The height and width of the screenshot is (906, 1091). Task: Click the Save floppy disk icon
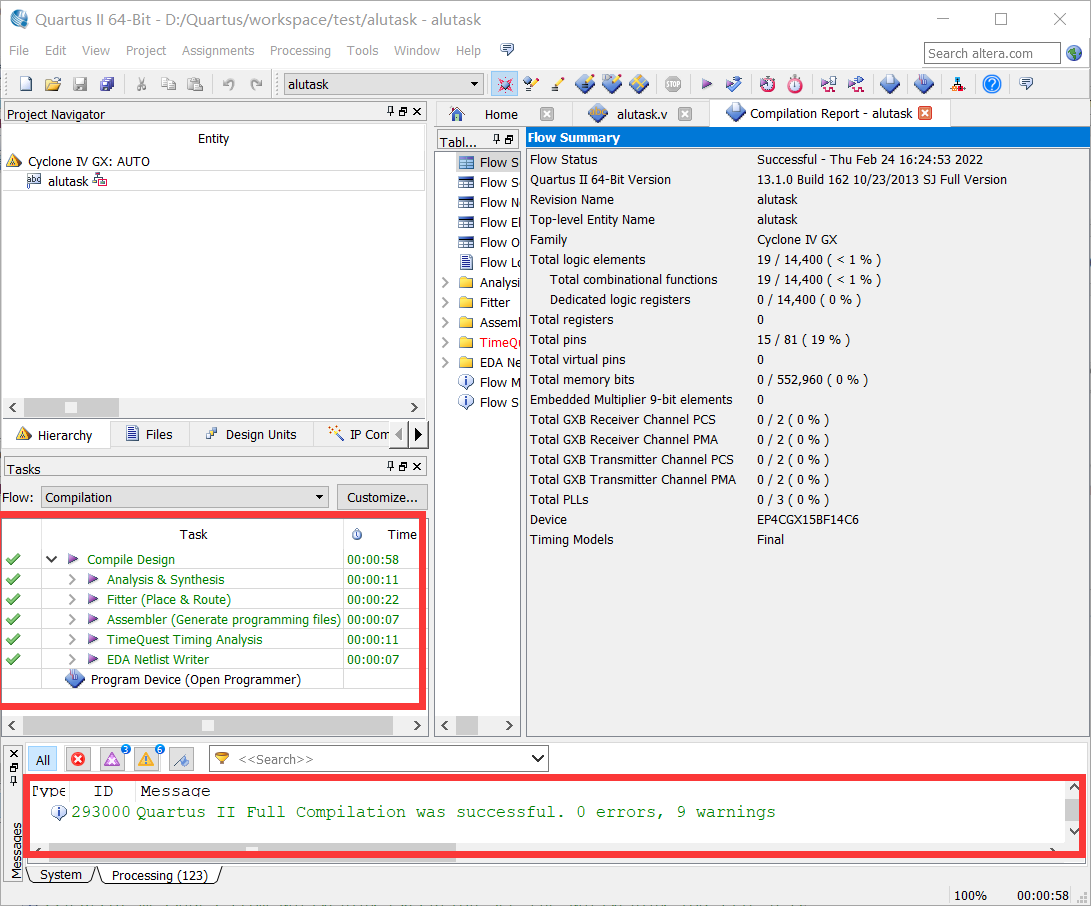point(80,84)
